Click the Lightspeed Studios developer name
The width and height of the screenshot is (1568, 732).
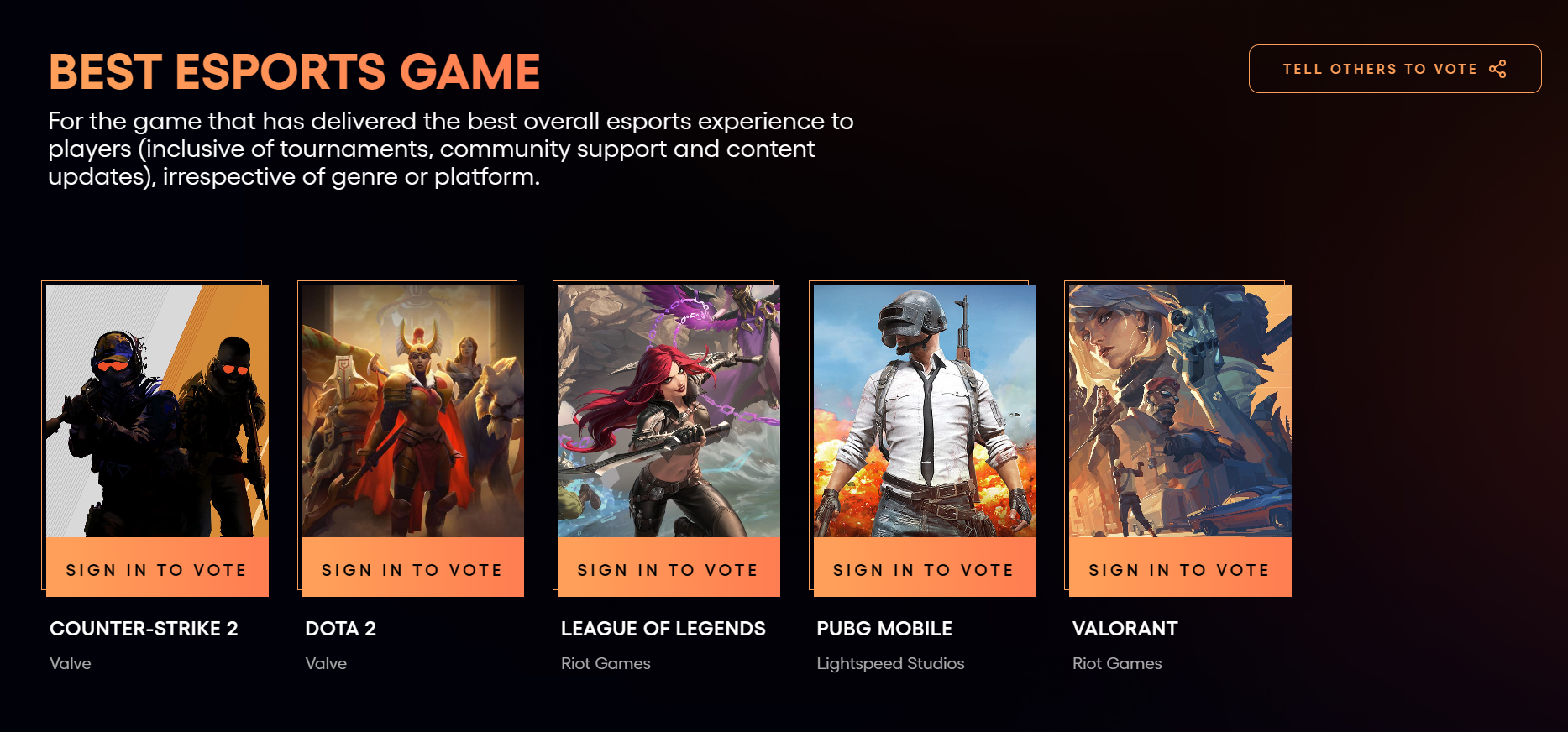pyautogui.click(x=890, y=664)
